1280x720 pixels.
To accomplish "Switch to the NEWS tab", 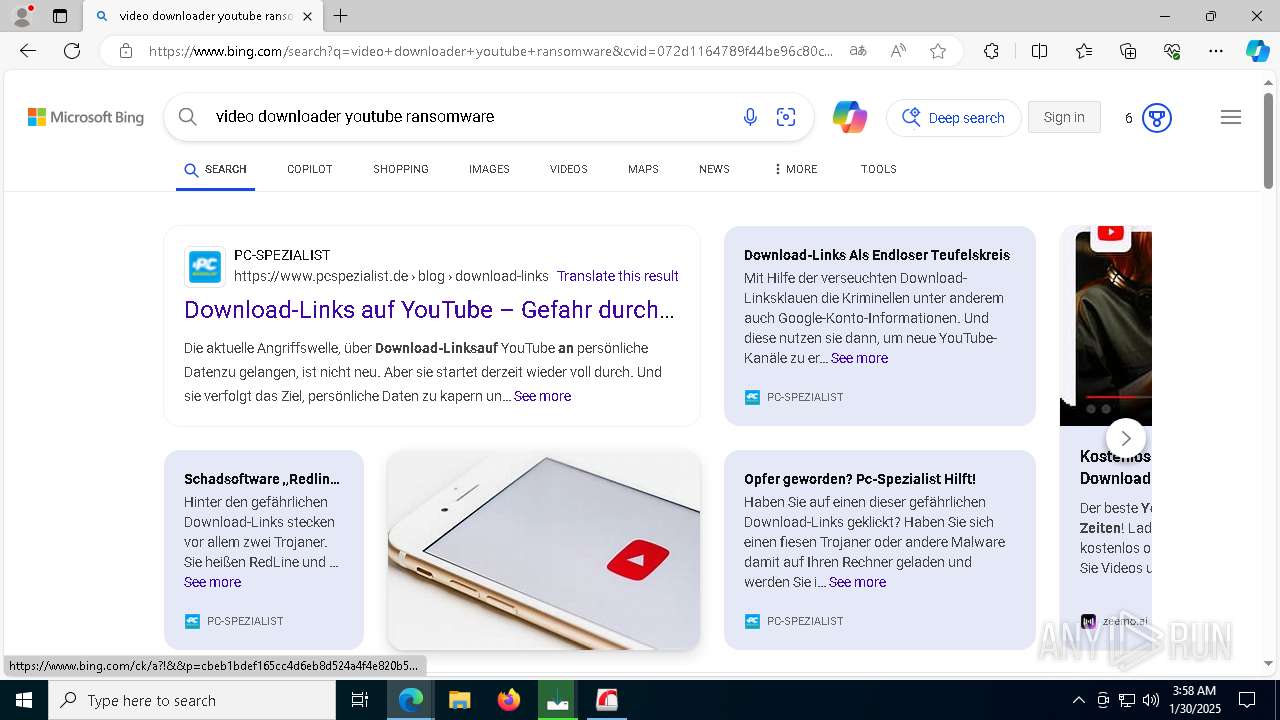I will (714, 169).
